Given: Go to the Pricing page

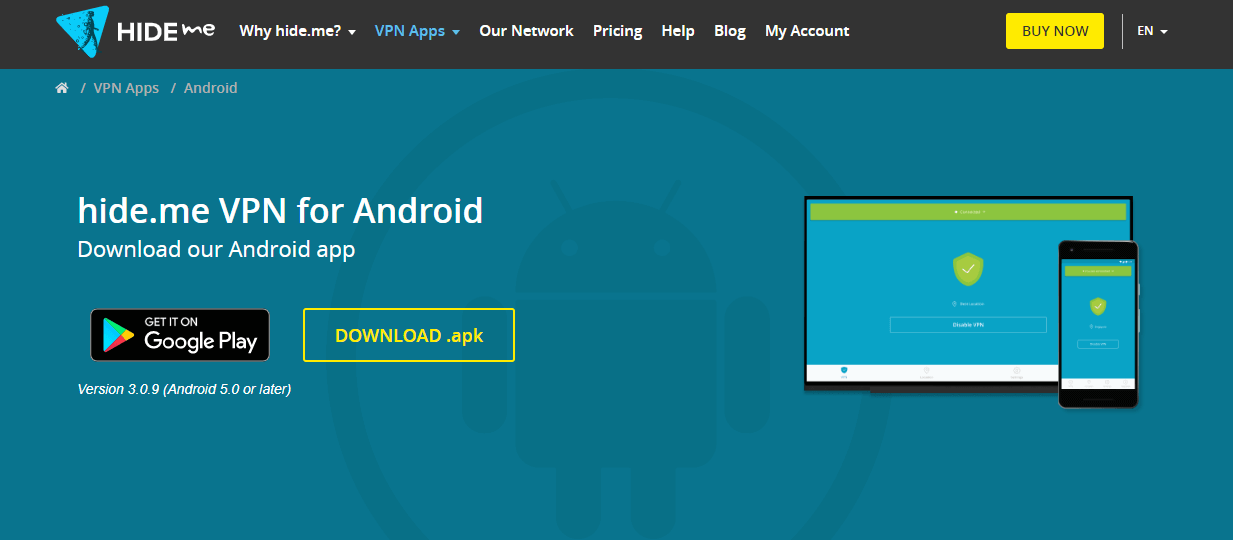Looking at the screenshot, I should pos(617,31).
